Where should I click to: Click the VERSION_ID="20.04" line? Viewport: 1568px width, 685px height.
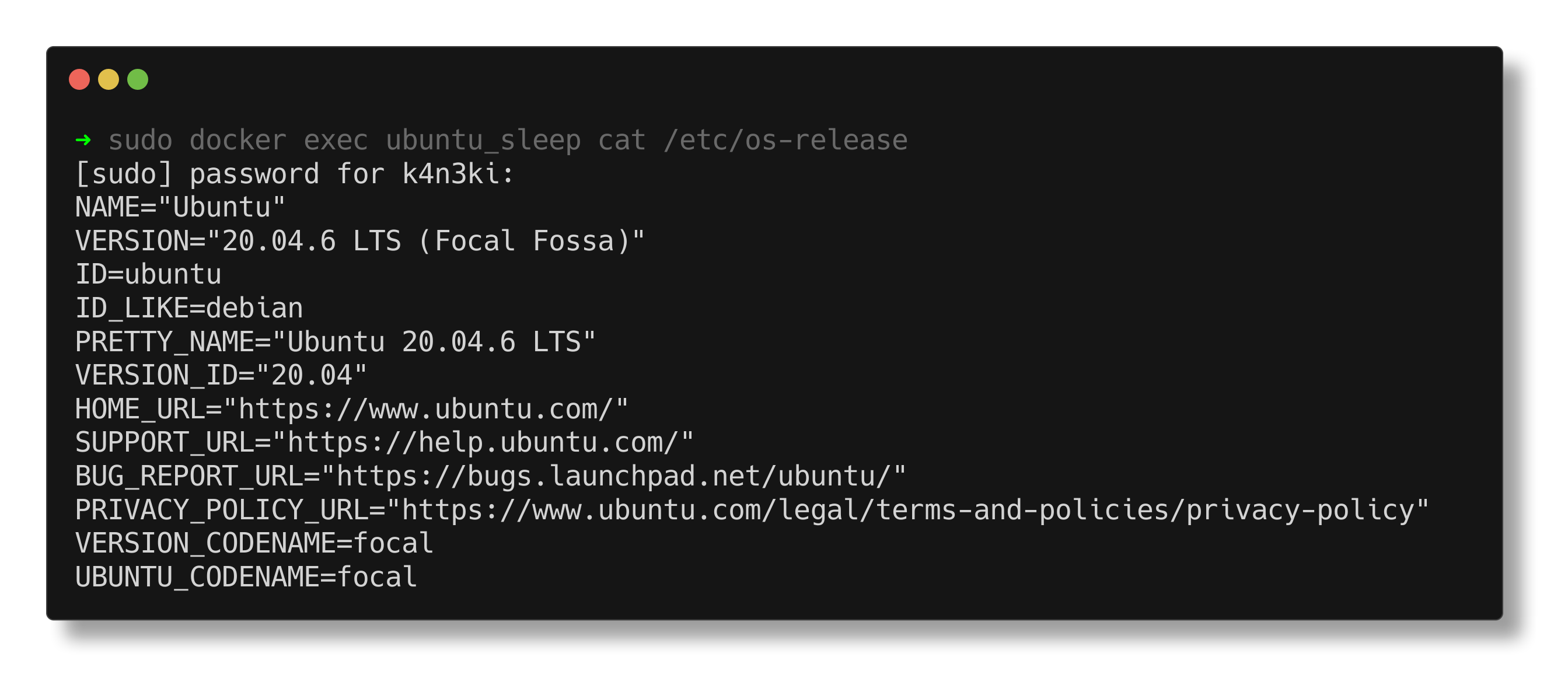[x=221, y=375]
